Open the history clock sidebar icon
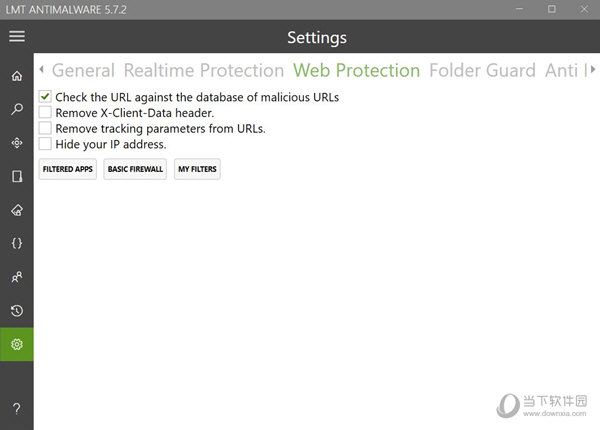 (x=17, y=311)
